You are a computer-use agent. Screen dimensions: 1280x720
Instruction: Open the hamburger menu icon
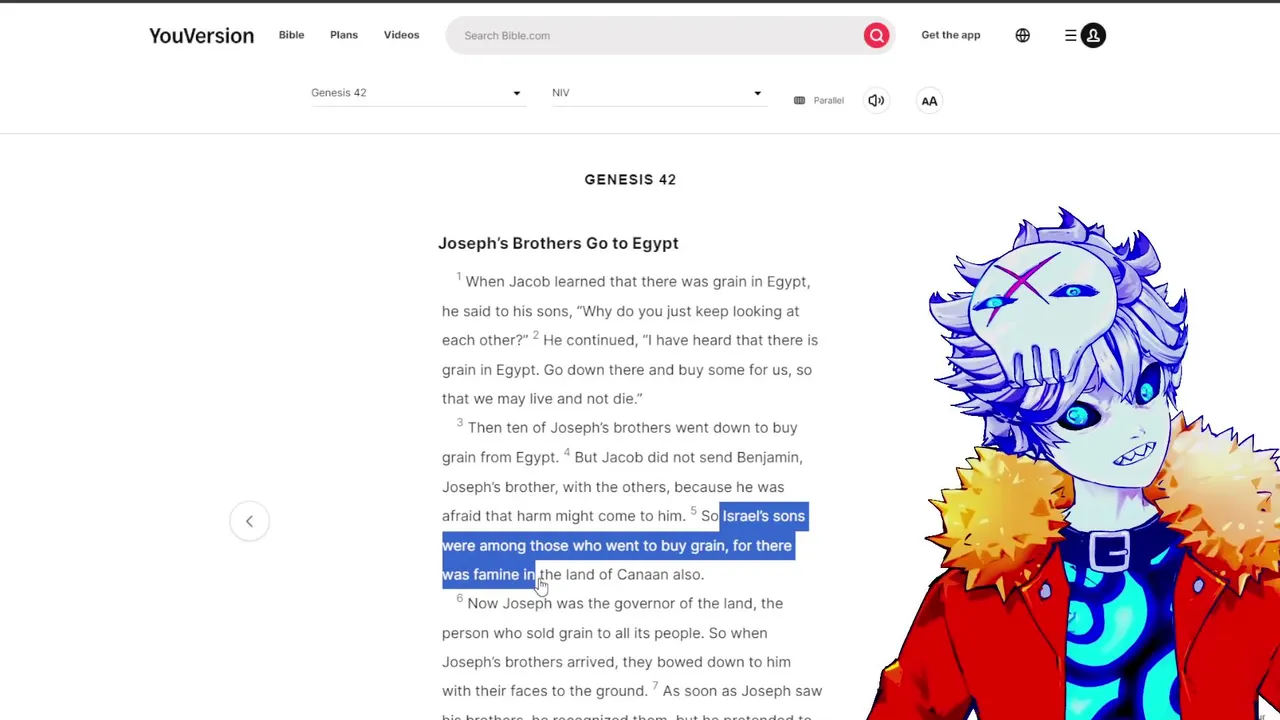[x=1070, y=35]
